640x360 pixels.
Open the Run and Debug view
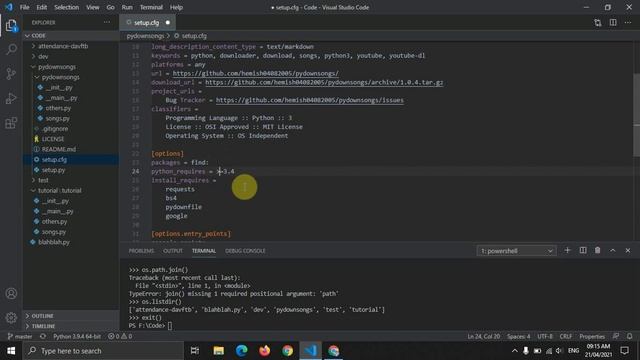click(x=11, y=98)
